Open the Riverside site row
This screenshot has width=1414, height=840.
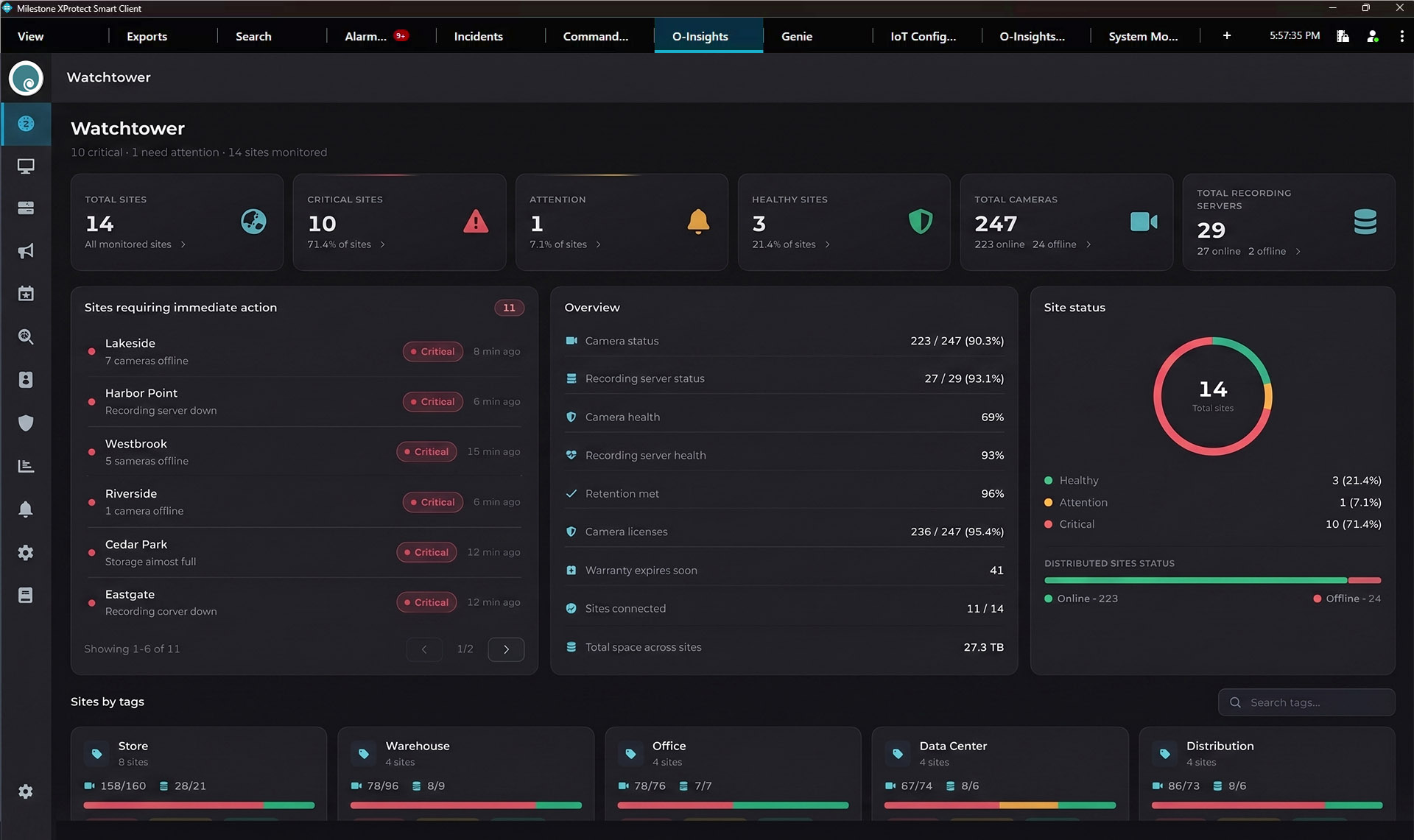[304, 502]
